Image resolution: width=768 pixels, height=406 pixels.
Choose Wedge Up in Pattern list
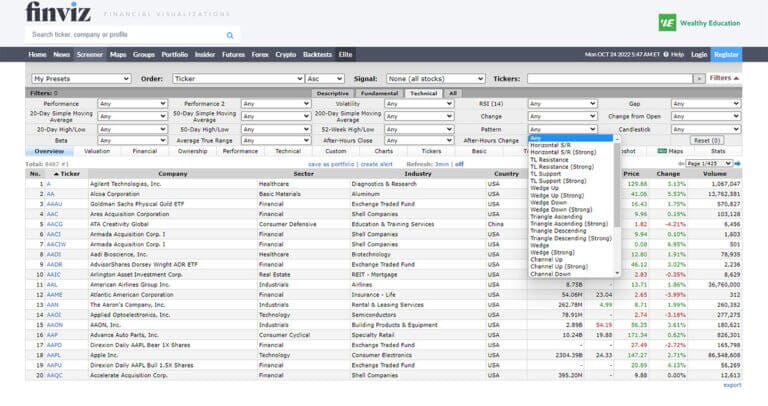pos(543,188)
